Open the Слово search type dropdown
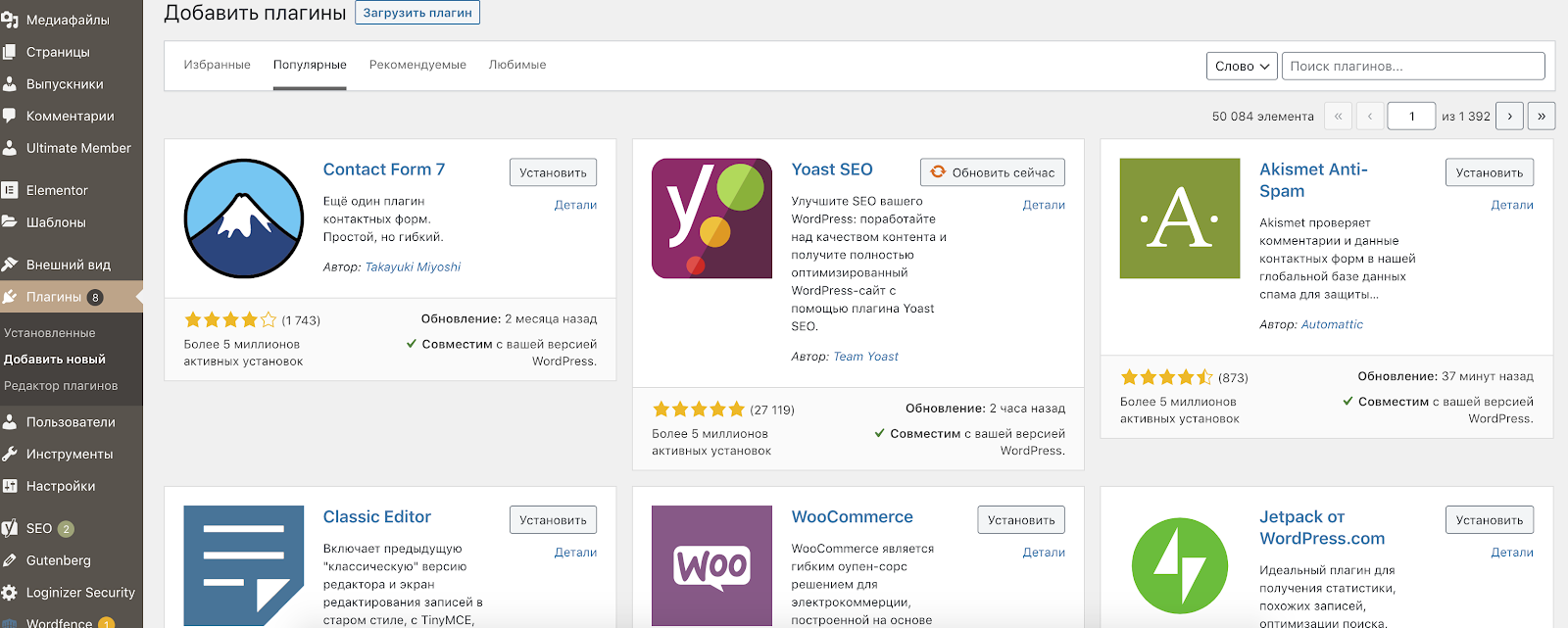 click(x=1242, y=66)
